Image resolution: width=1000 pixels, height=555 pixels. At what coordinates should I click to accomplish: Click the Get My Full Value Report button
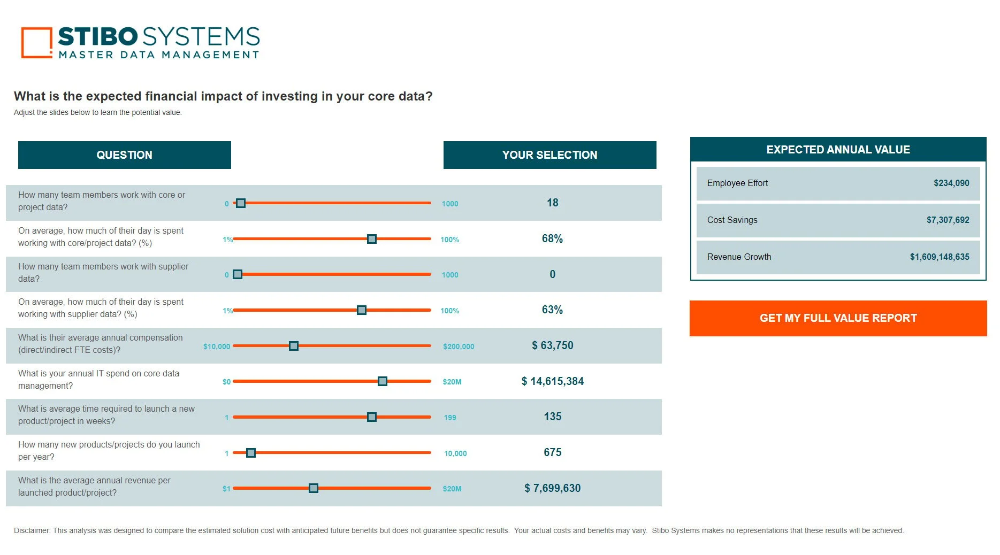[838, 318]
